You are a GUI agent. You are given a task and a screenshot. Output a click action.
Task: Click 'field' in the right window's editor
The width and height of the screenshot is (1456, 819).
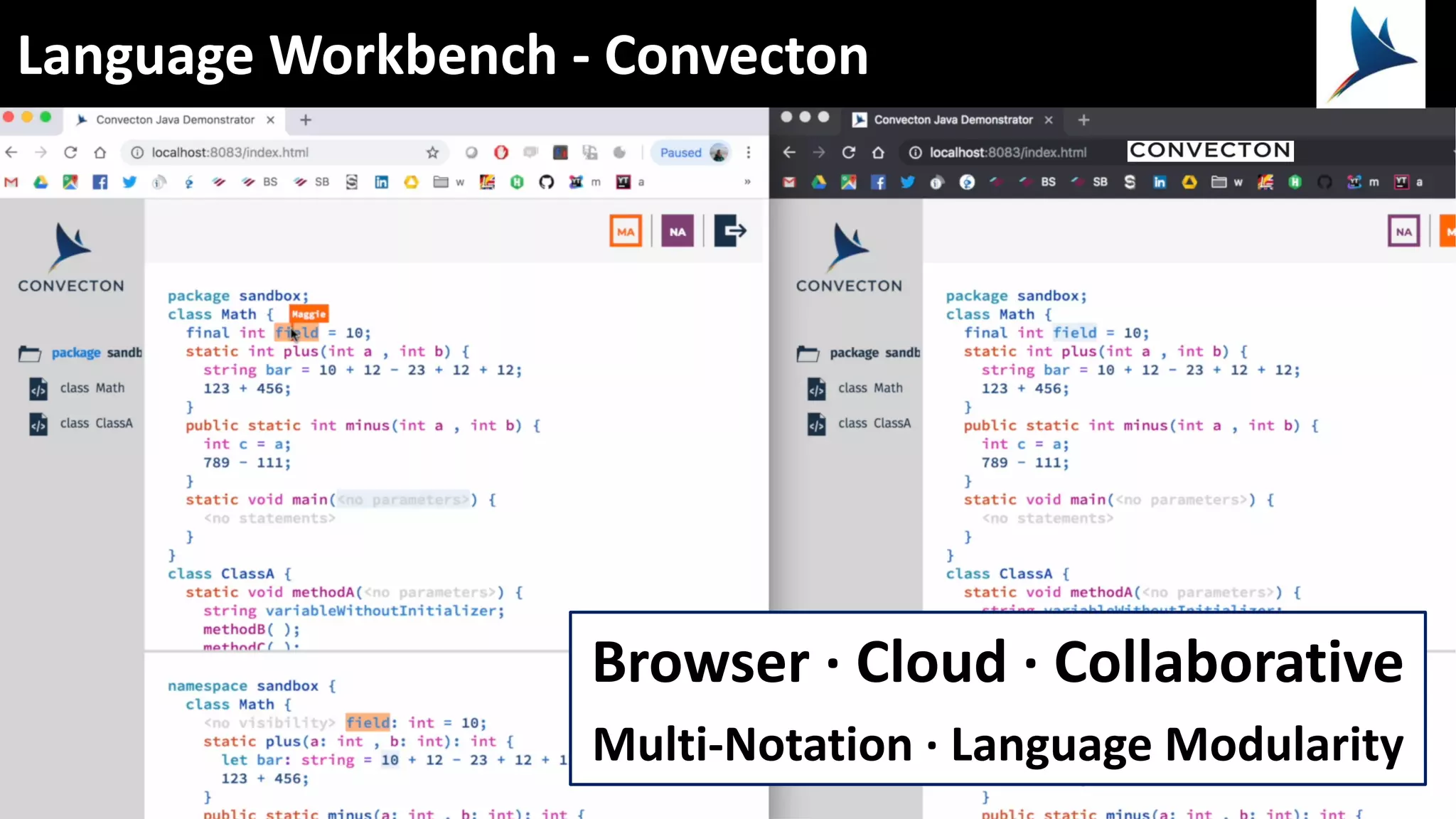tap(1075, 333)
